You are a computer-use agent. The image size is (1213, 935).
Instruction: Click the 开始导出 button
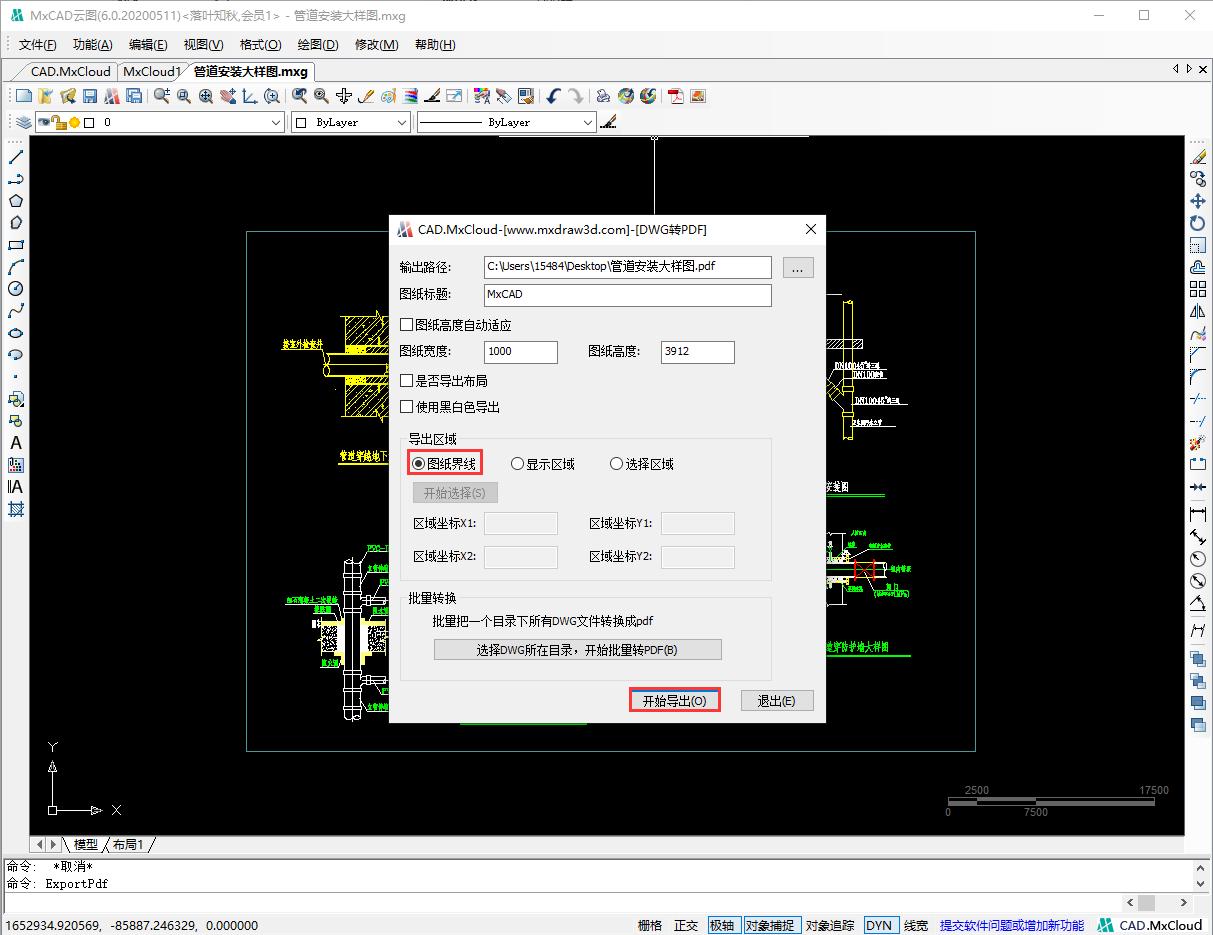(674, 700)
